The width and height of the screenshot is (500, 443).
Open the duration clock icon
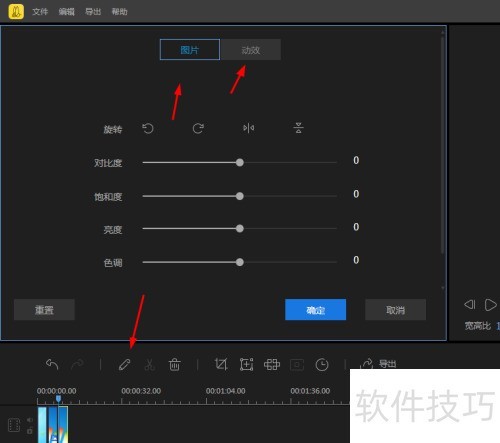(x=322, y=364)
